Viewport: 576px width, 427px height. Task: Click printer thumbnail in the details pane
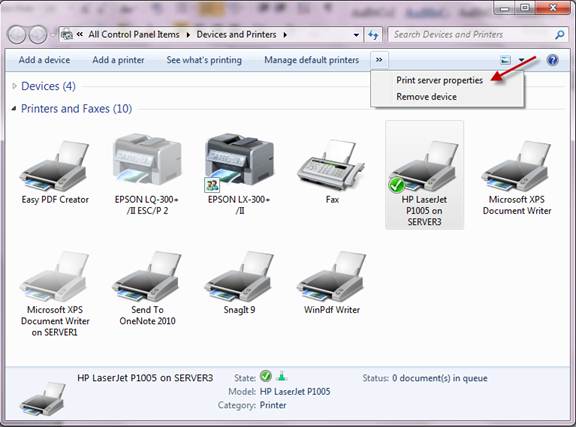(43, 399)
